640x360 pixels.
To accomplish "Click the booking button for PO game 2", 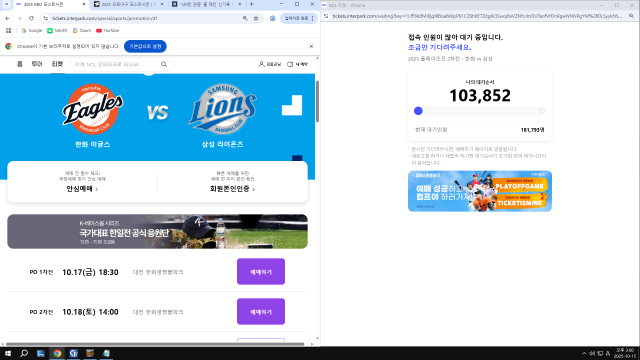I will [261, 312].
